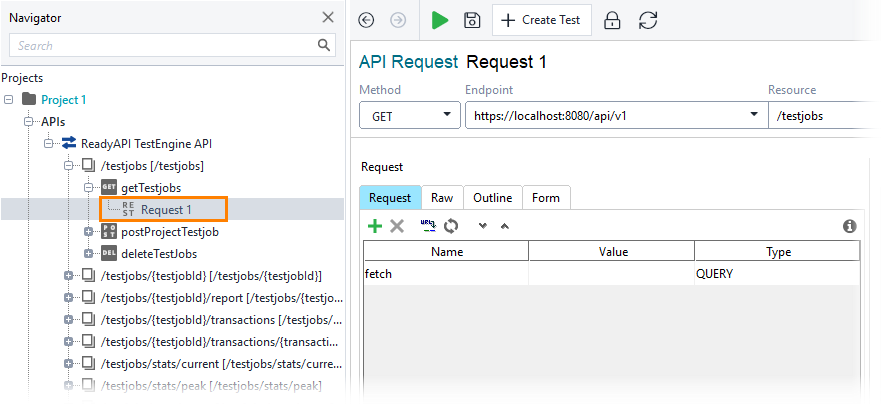Click the URL extract parameters icon
This screenshot has width=882, height=405.
429,226
